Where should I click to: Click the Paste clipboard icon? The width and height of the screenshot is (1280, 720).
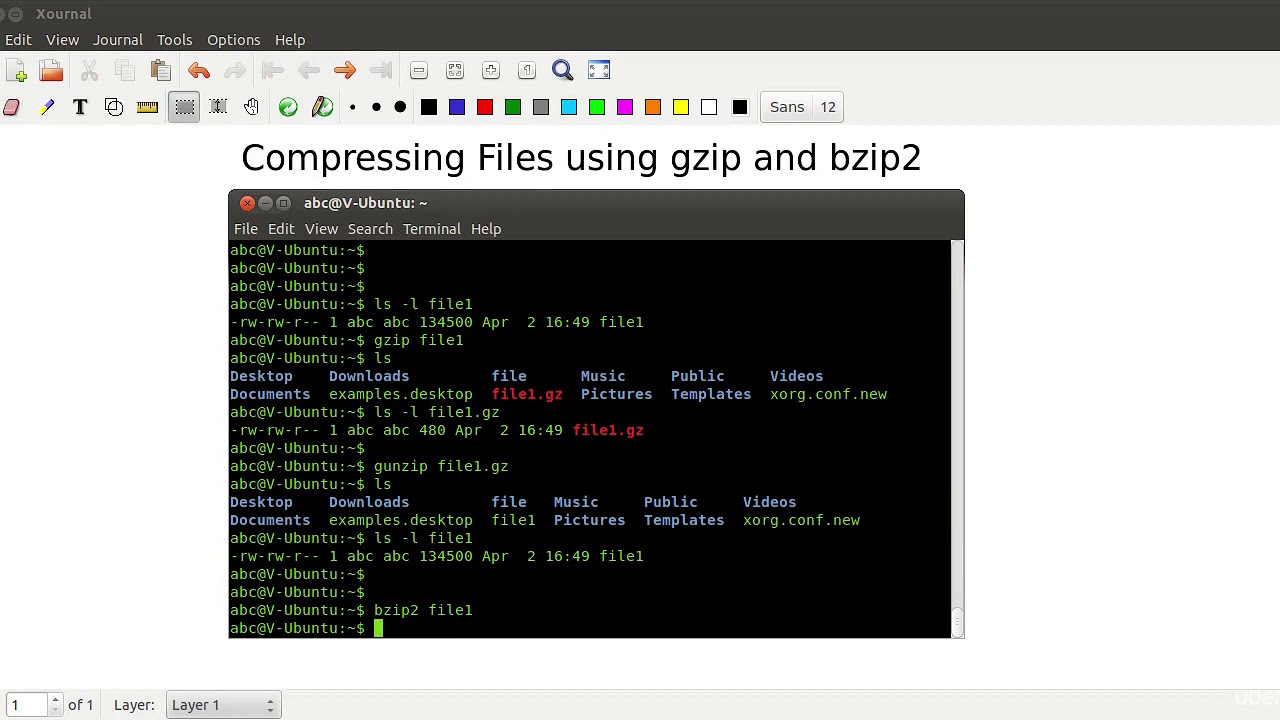[160, 70]
